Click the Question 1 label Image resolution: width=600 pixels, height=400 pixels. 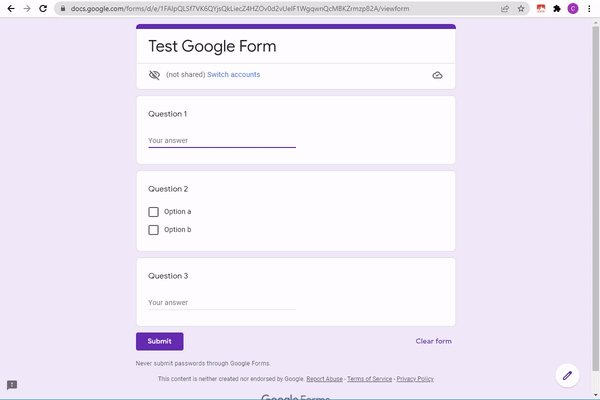point(168,114)
